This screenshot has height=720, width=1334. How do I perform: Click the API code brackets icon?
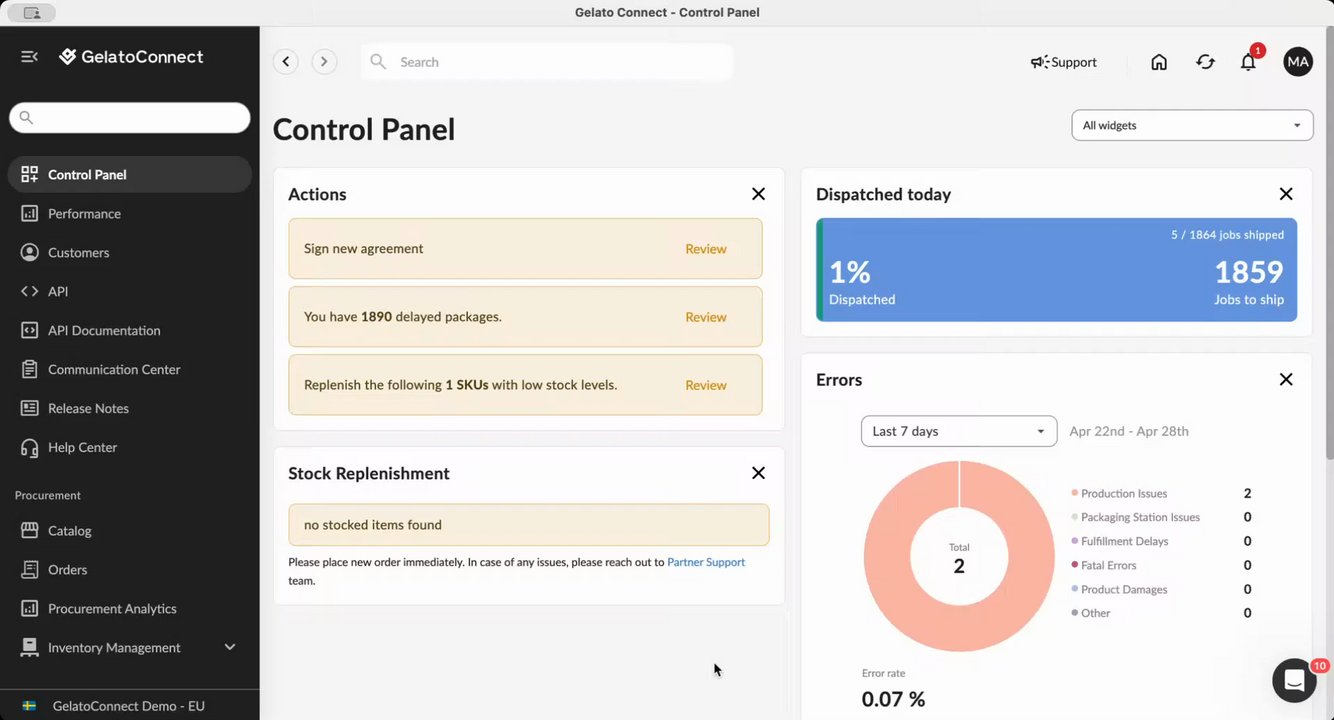[29, 291]
